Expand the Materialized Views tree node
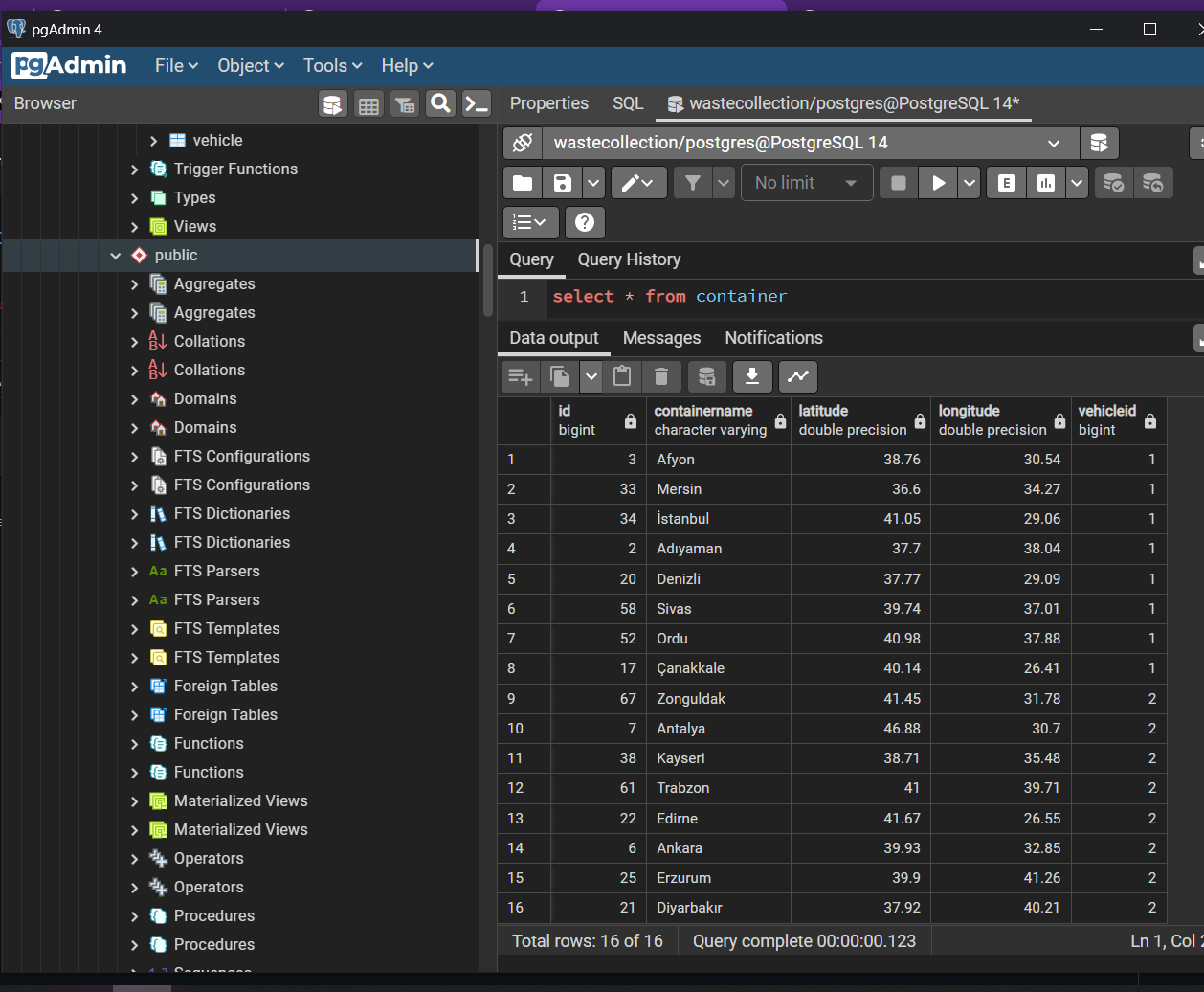Viewport: 1204px width, 992px height. click(x=134, y=801)
